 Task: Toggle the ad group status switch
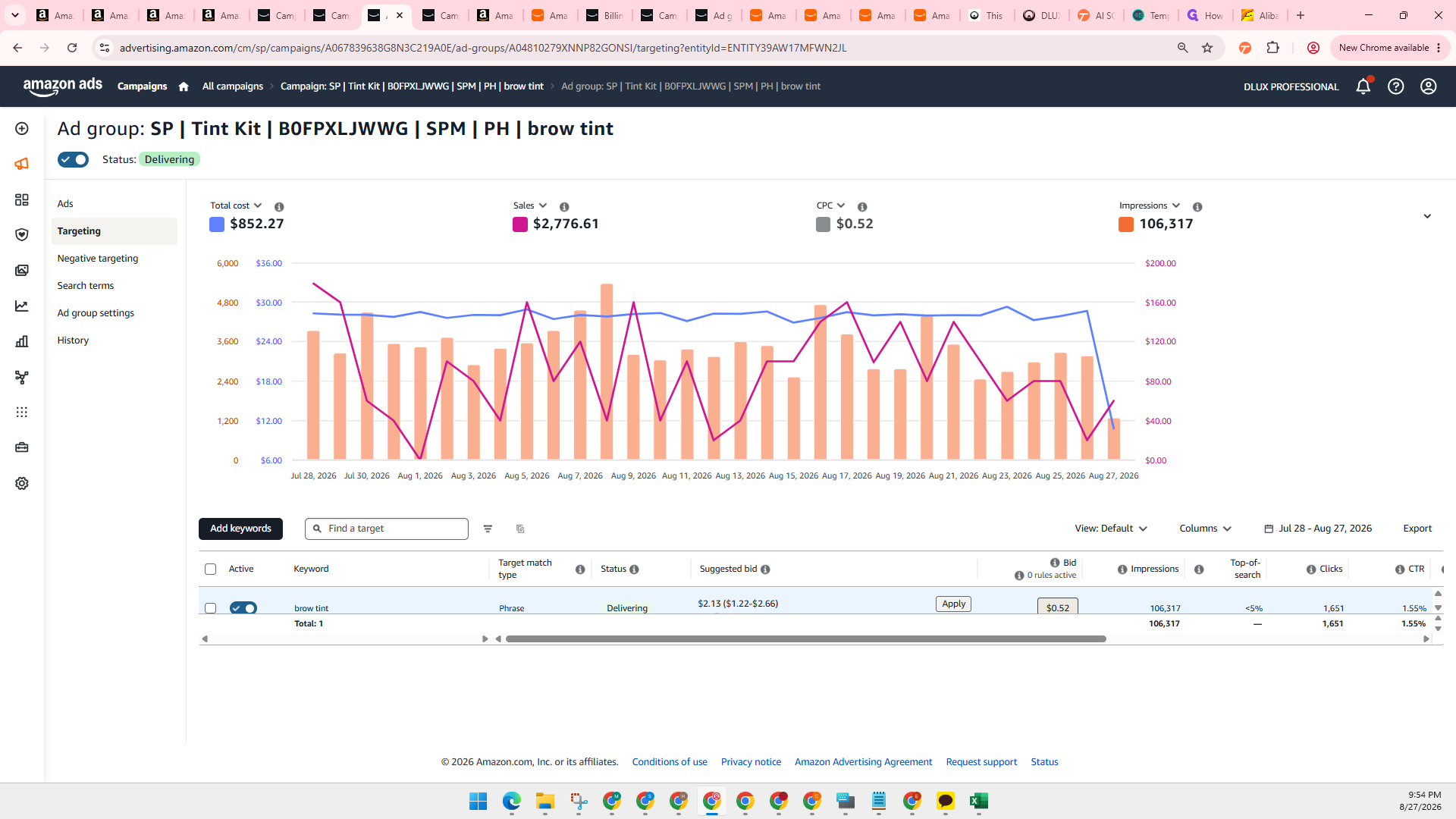tap(73, 159)
